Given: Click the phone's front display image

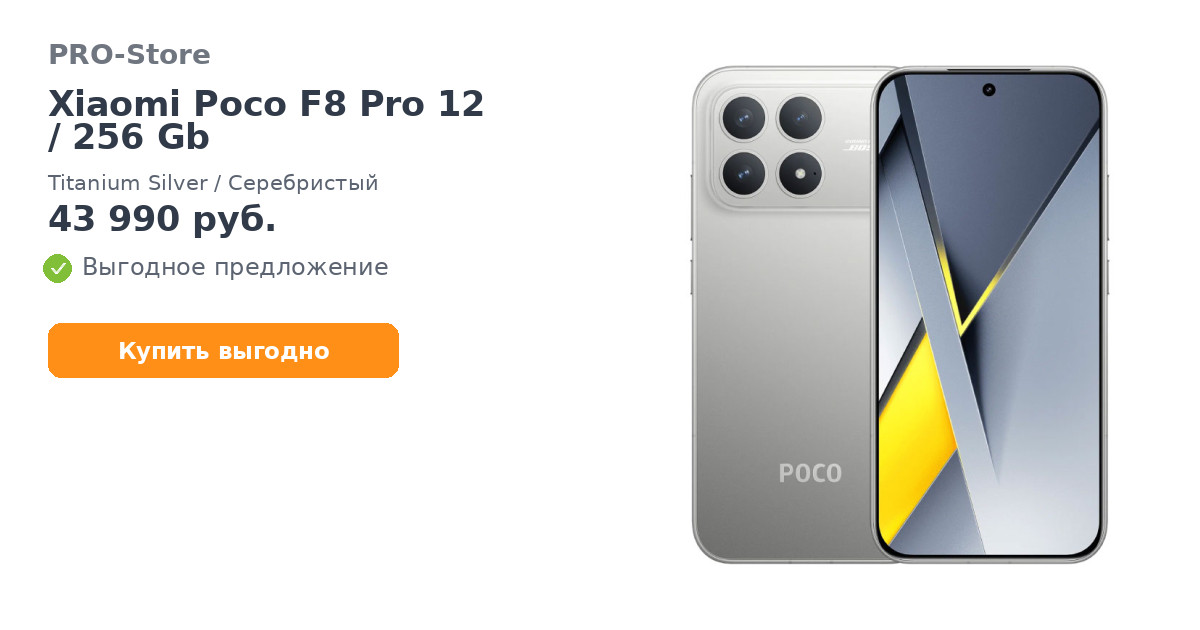Looking at the screenshot, I should tap(990, 315).
